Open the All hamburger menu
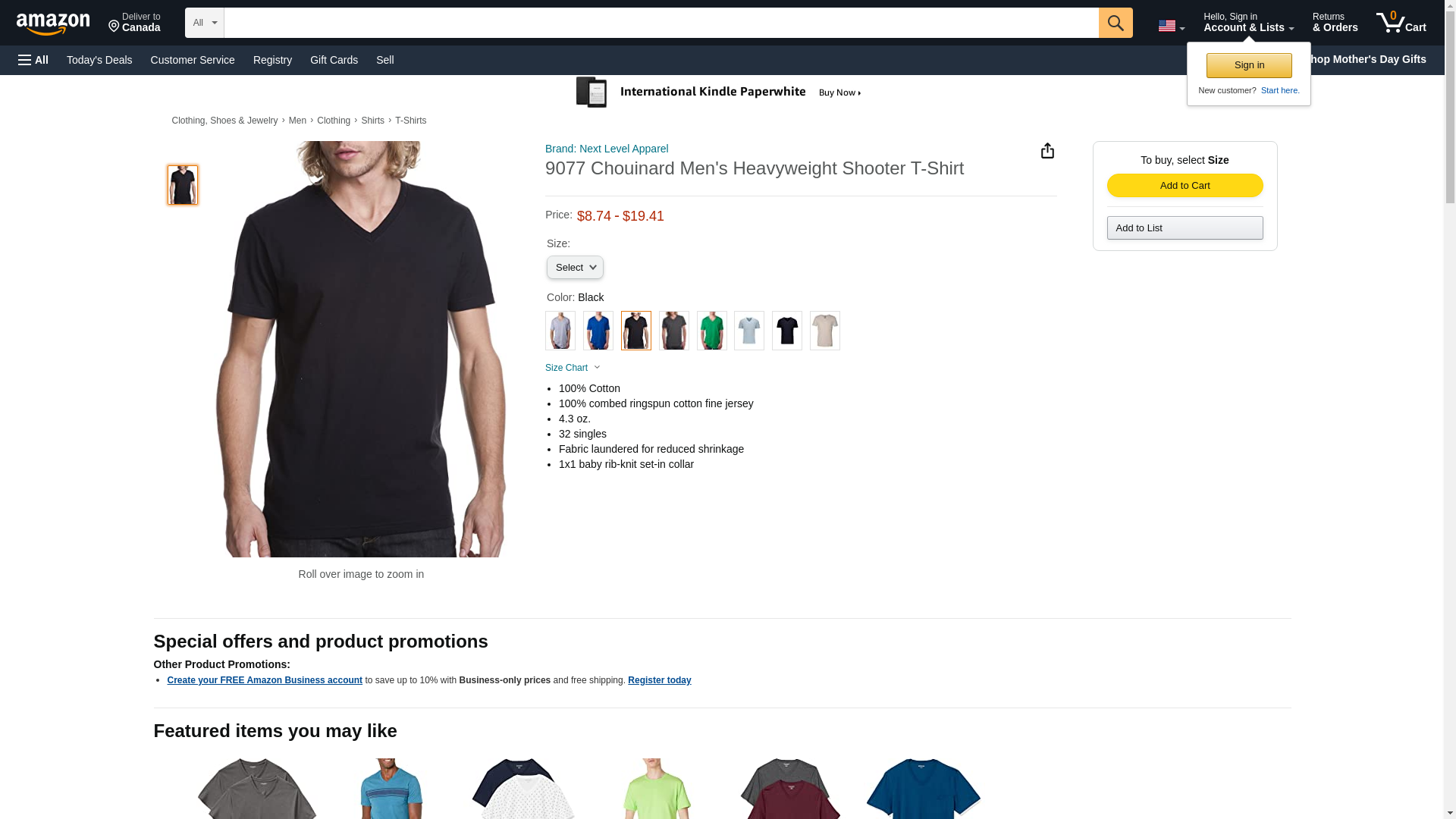The height and width of the screenshot is (819, 1456). coord(33,60)
